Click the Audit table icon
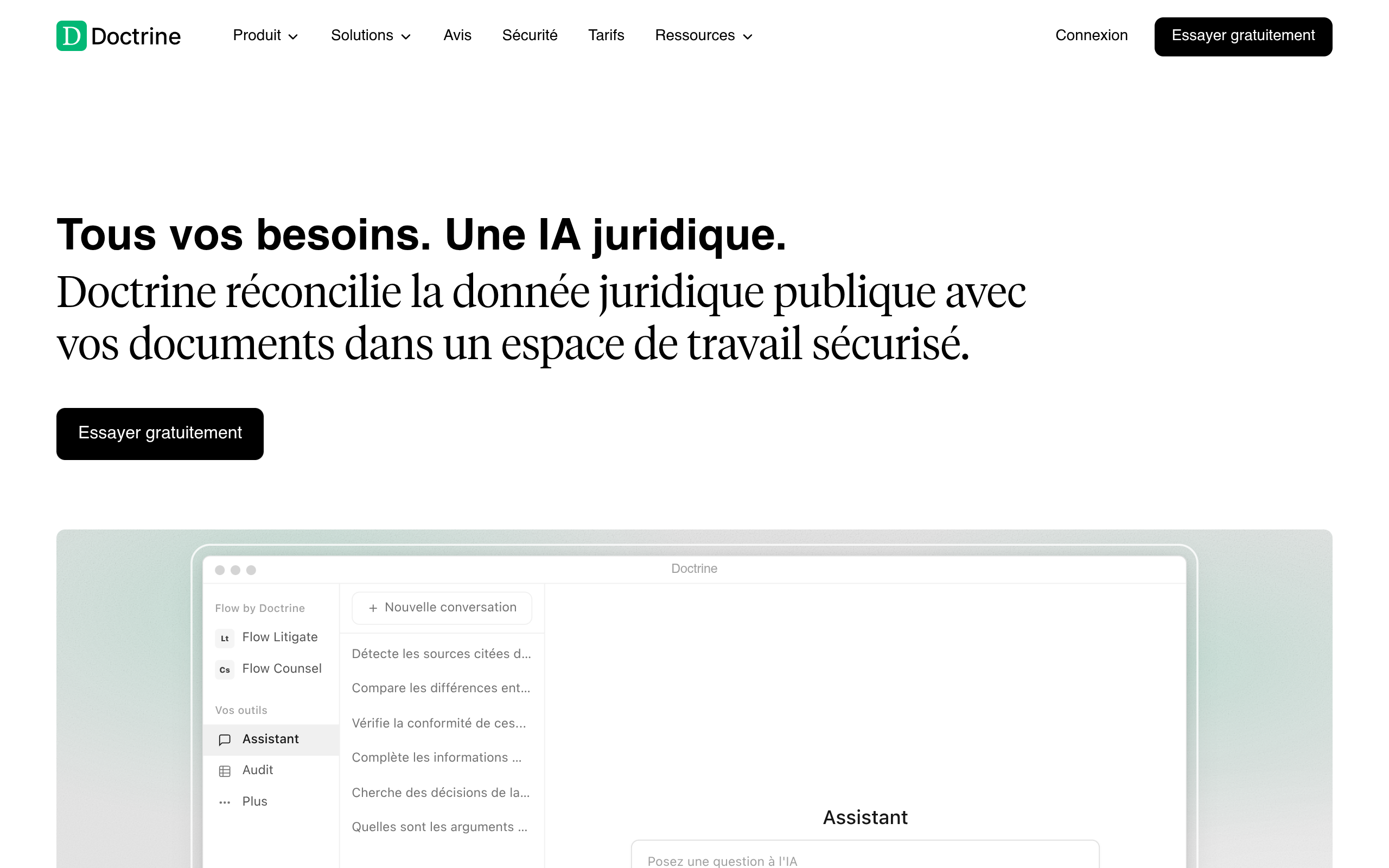Viewport: 1389px width, 868px height. tap(225, 771)
